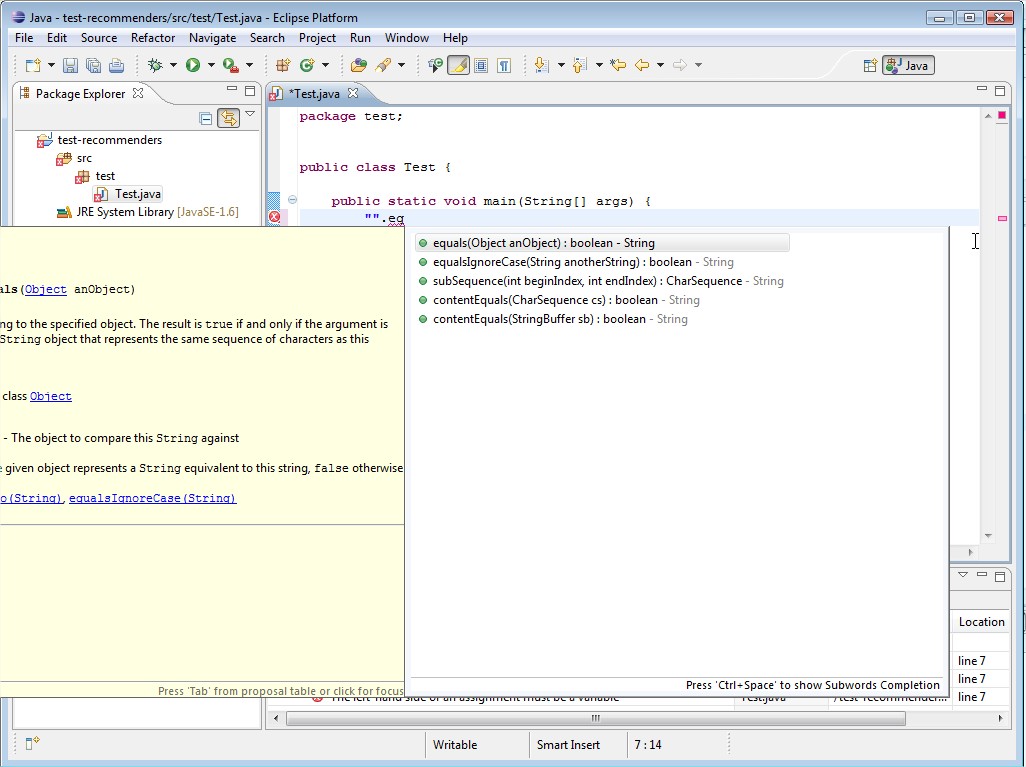Open the Next Annotation dropdown arrow

(x=561, y=65)
